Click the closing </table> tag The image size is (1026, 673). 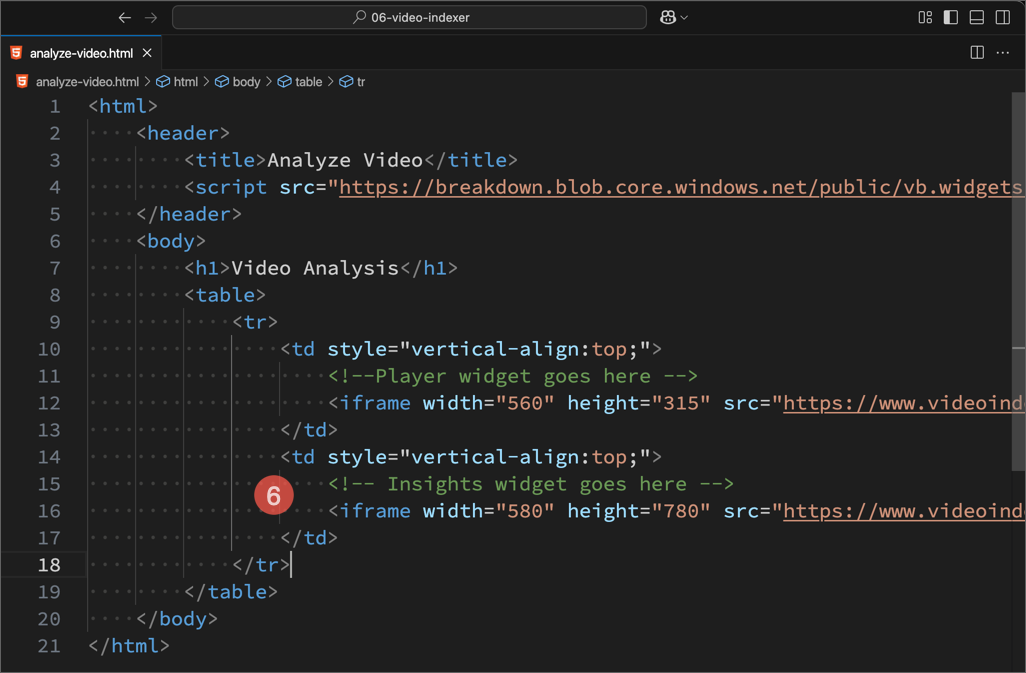[x=231, y=592]
